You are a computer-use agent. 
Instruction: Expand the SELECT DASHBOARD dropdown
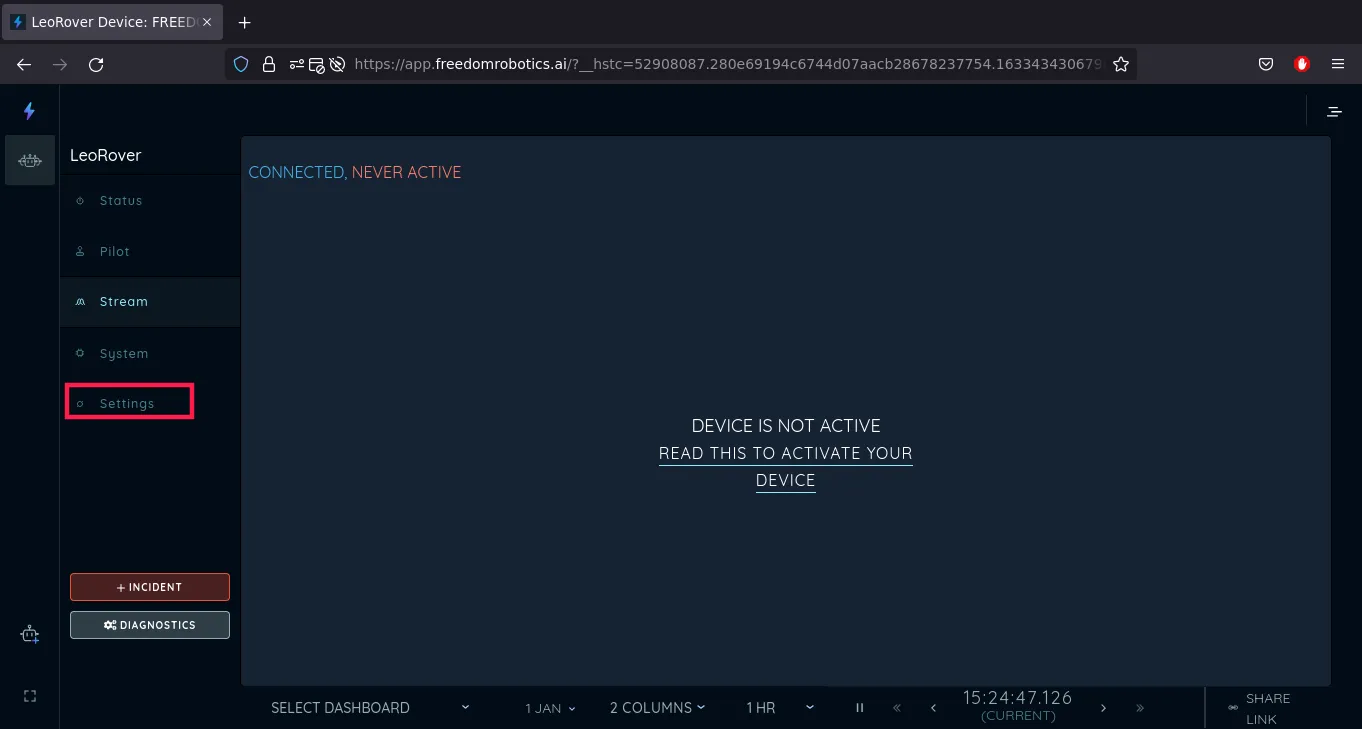pos(370,708)
